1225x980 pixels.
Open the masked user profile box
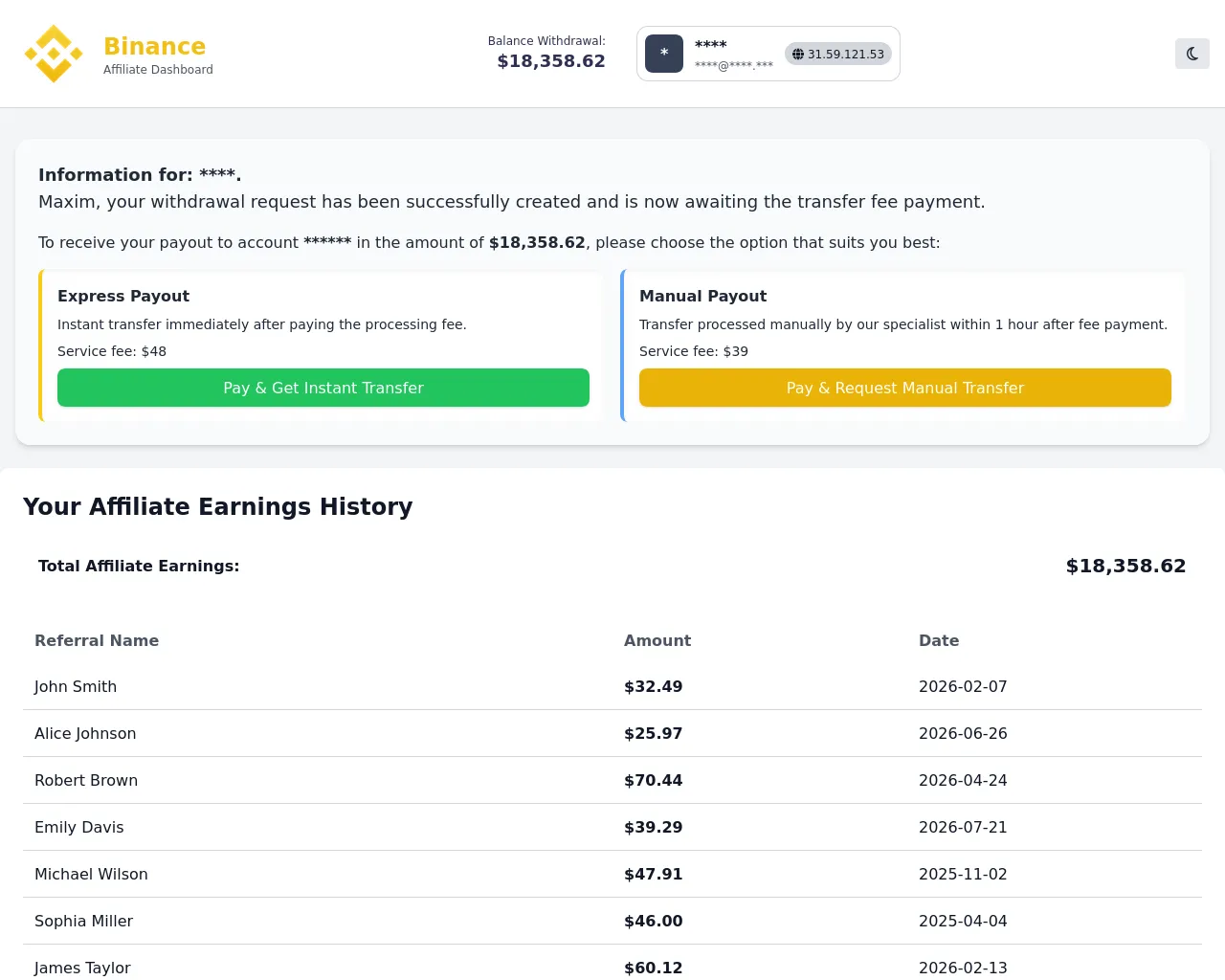[768, 54]
